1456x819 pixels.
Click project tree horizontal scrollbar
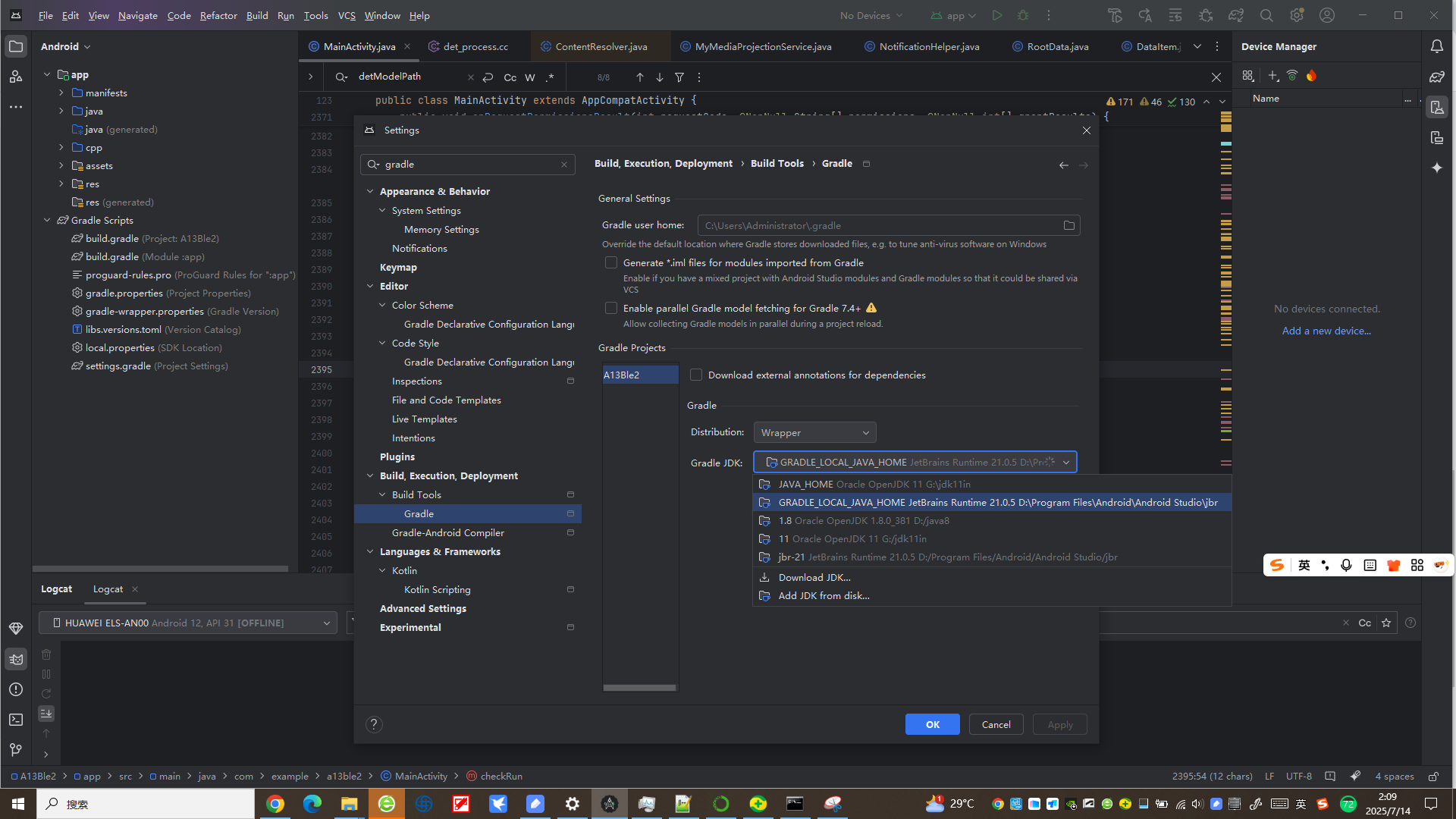pos(160,568)
